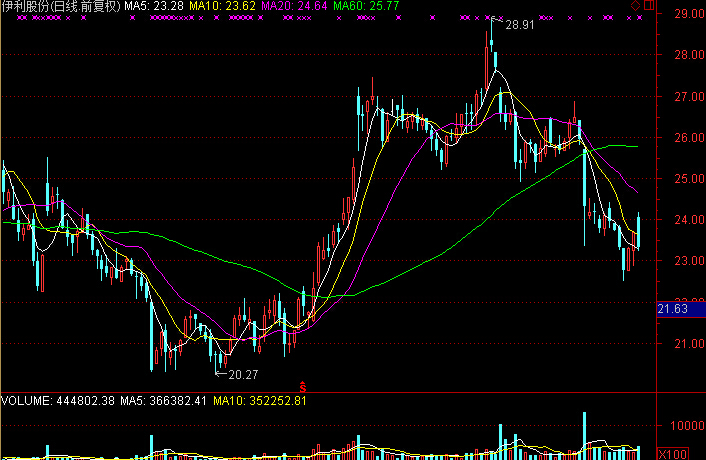This screenshot has height=460, width=706.
Task: Click the rightmost magenta X event marker
Action: coord(641,18)
